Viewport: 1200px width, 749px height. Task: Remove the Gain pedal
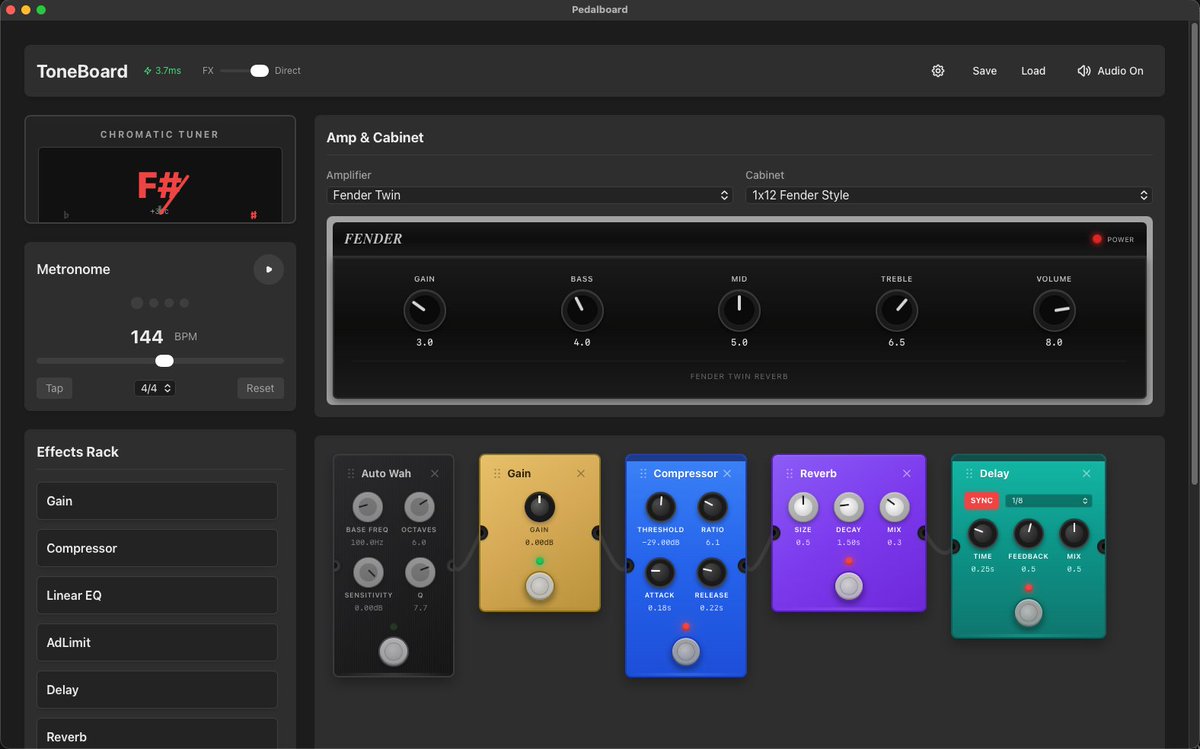coord(581,474)
